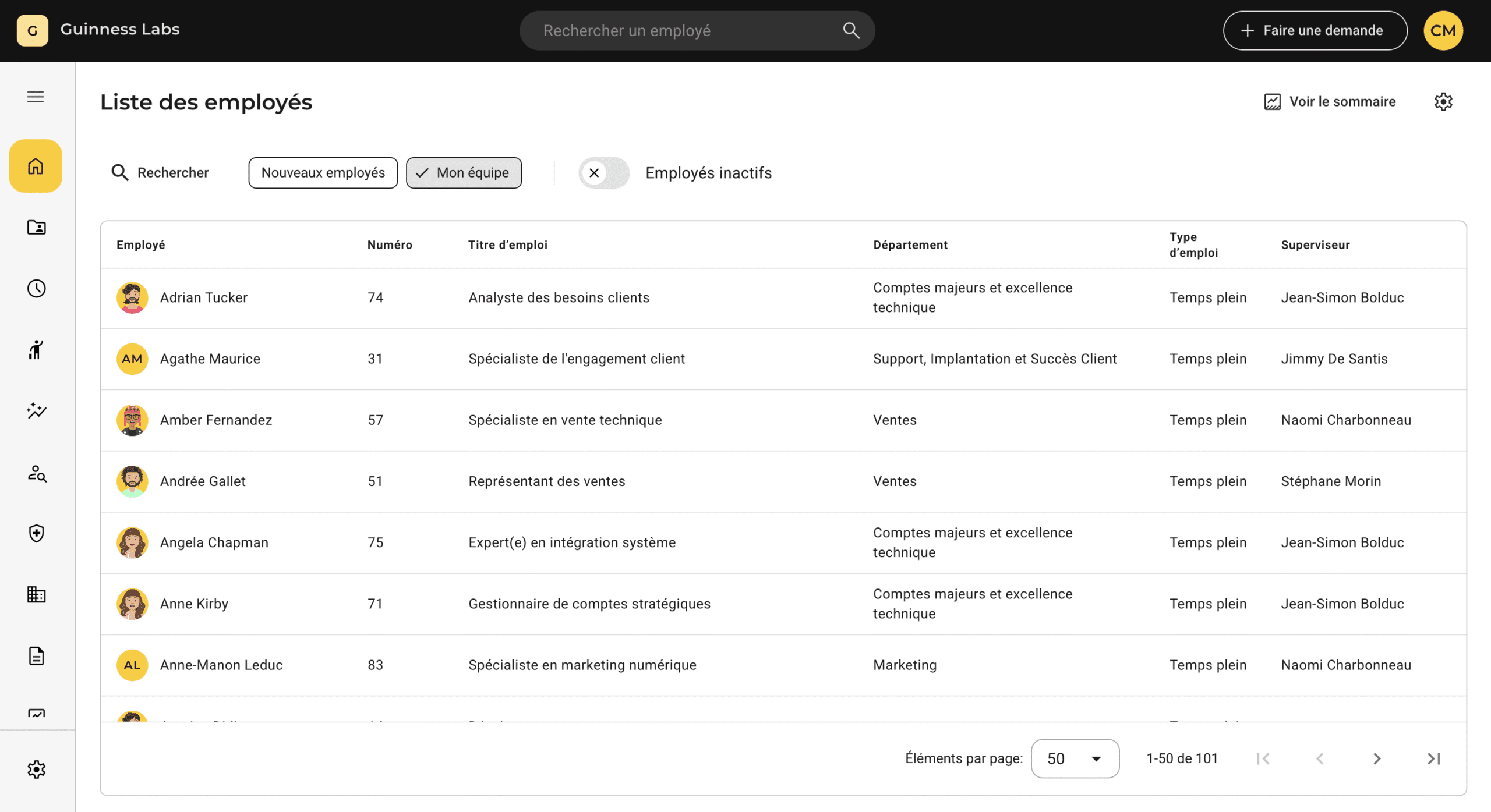This screenshot has width=1491, height=812.
Task: Toggle the Employés inactifs switch
Action: [x=603, y=173]
